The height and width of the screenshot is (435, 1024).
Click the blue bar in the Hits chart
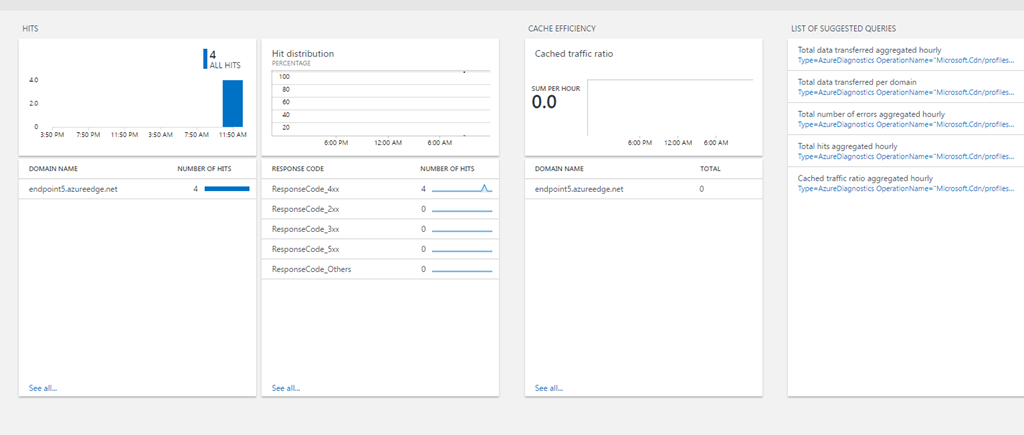[232, 103]
